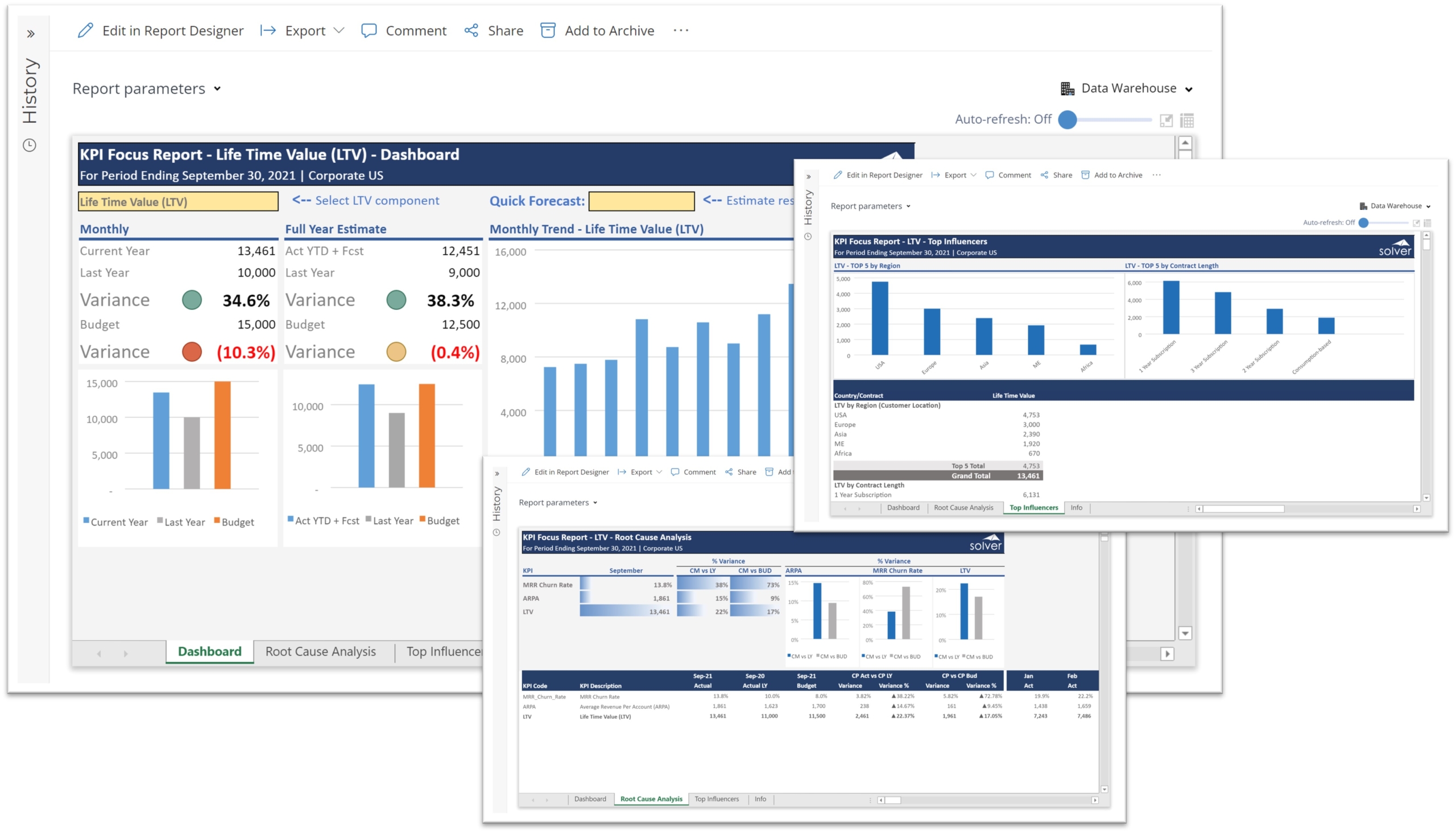
Task: Click the yellow Quick Forecast input cell
Action: pyautogui.click(x=642, y=201)
